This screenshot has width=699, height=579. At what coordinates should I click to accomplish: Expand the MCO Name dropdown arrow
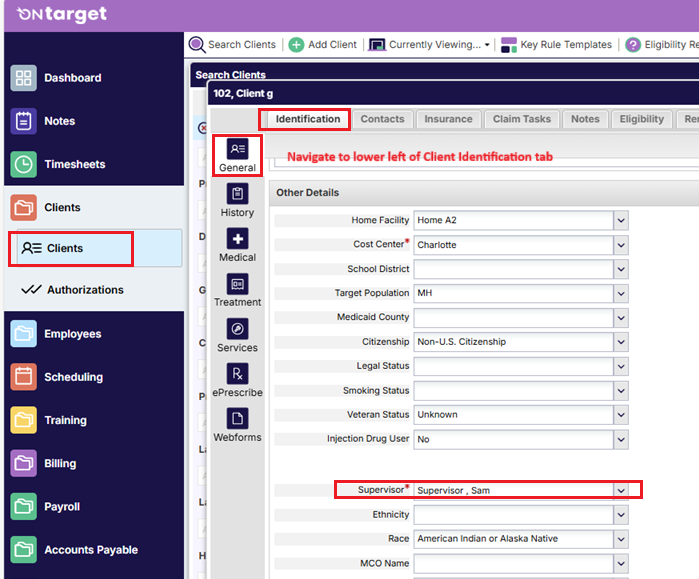pos(621,563)
